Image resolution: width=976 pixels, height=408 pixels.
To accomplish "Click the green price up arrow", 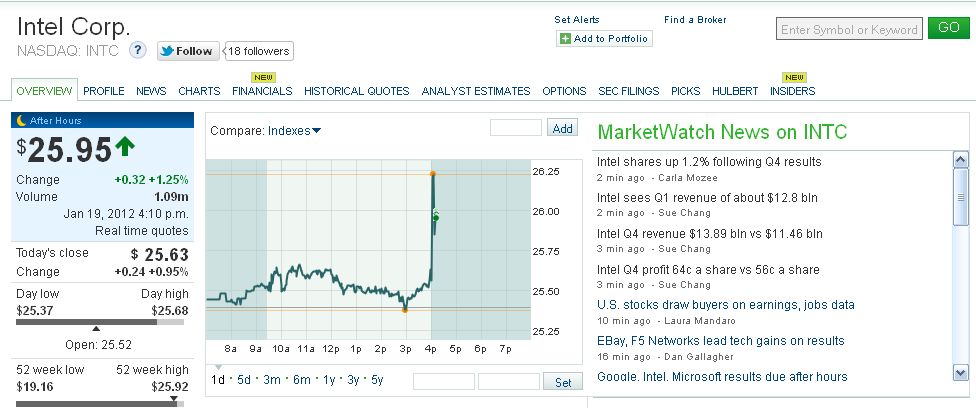I will [x=125, y=147].
